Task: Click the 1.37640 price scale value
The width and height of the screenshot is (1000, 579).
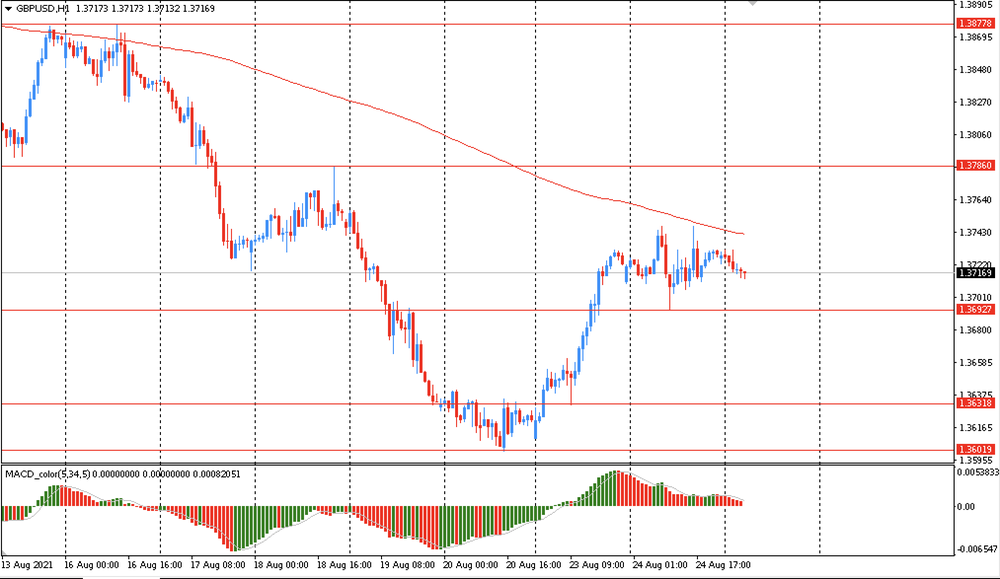Action: click(x=976, y=200)
